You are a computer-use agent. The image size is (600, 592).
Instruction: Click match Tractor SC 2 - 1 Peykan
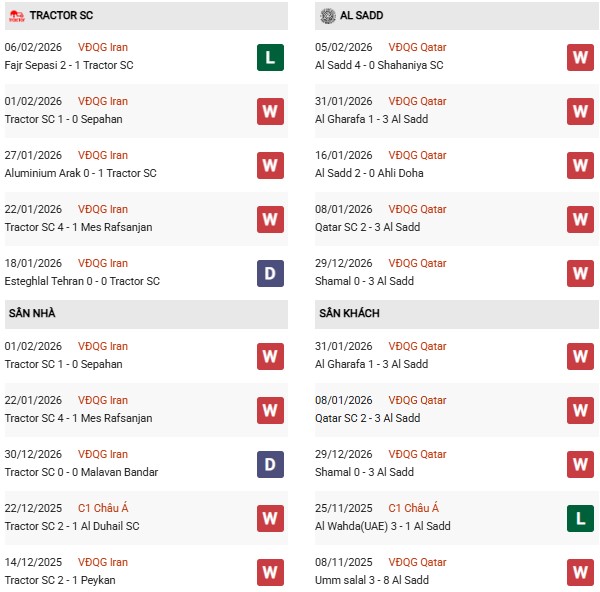(x=60, y=581)
